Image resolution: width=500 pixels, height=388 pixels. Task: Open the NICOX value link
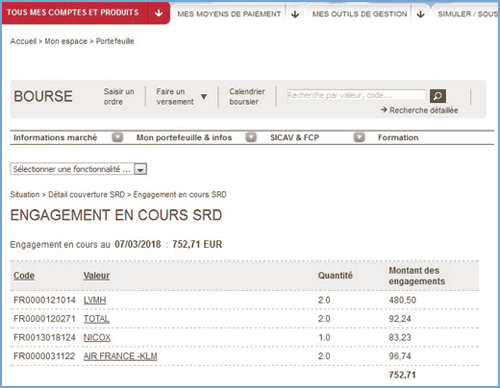tap(97, 337)
